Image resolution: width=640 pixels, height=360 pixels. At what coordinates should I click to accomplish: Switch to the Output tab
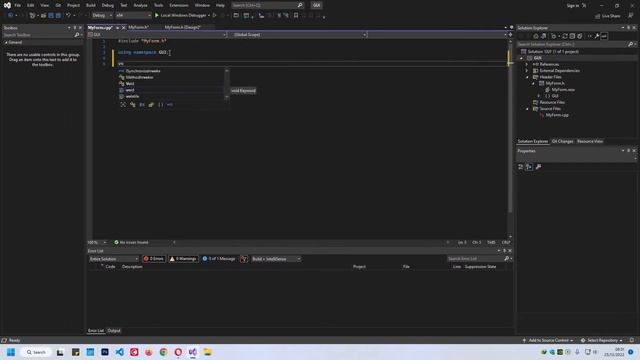[114, 331]
